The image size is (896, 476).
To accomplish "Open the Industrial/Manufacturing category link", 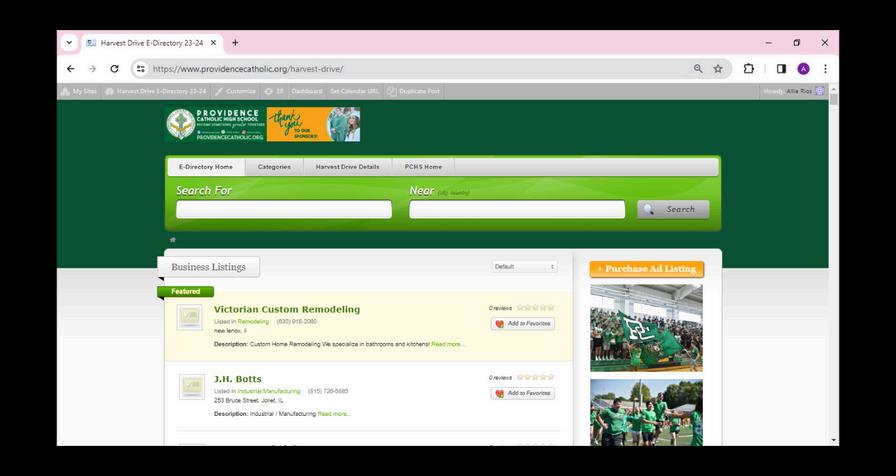I will click(x=269, y=391).
